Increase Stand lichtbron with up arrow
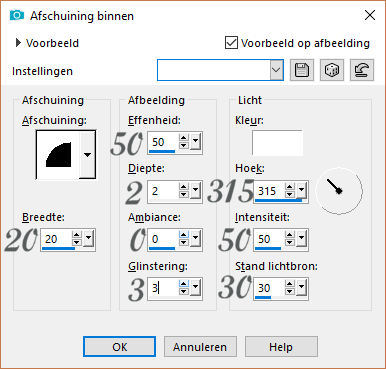This screenshot has height=369, width=386. tap(289, 284)
